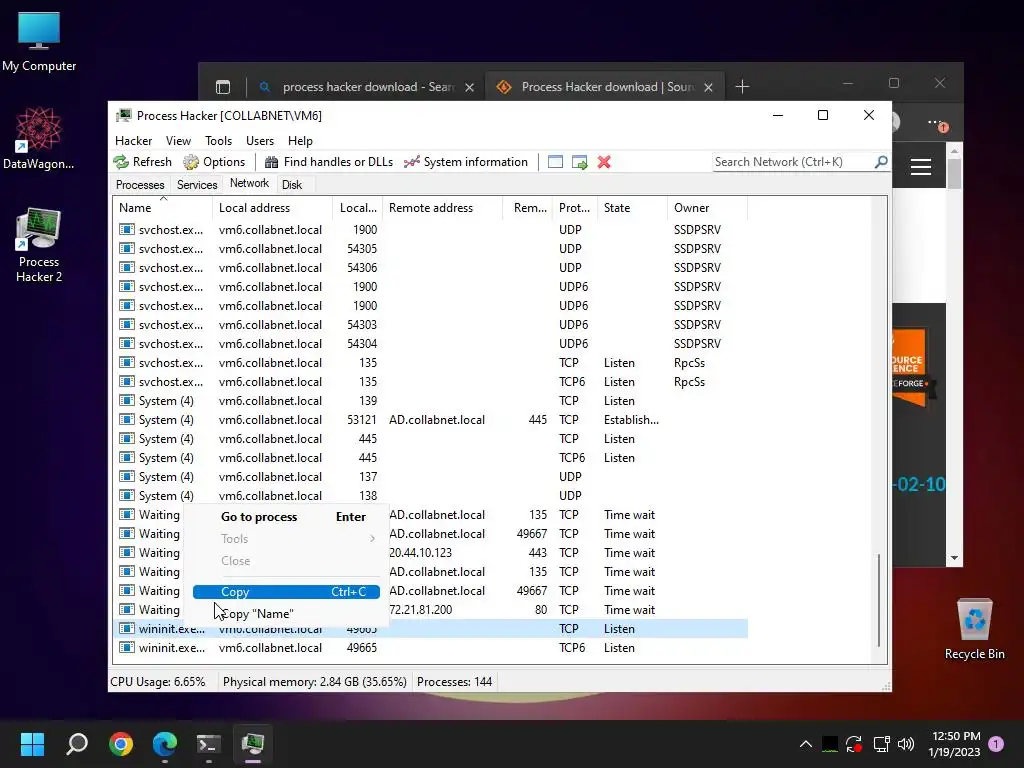The image size is (1024, 768).
Task: Click the red X kill window icon
Action: (x=604, y=162)
